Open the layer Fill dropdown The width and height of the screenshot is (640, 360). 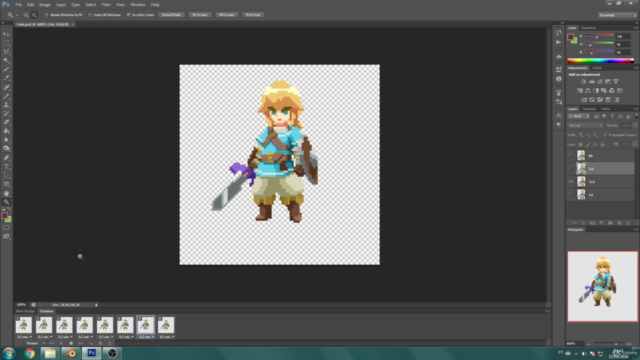click(x=635, y=144)
